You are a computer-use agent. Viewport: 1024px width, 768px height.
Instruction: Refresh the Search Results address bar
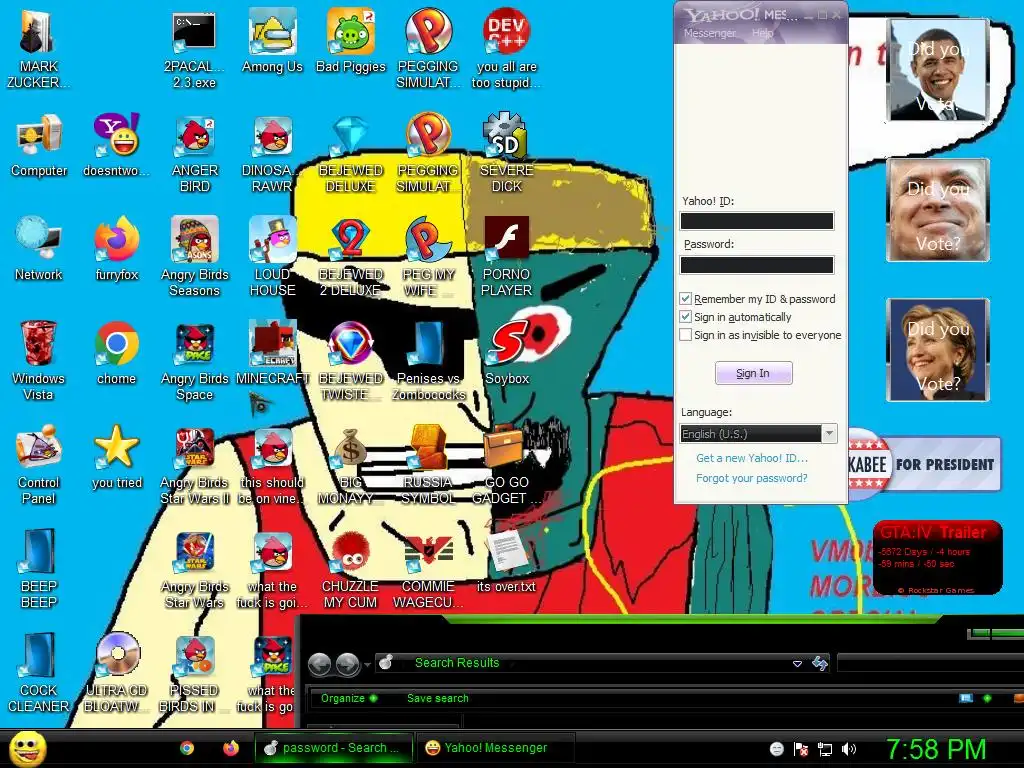tap(820, 664)
